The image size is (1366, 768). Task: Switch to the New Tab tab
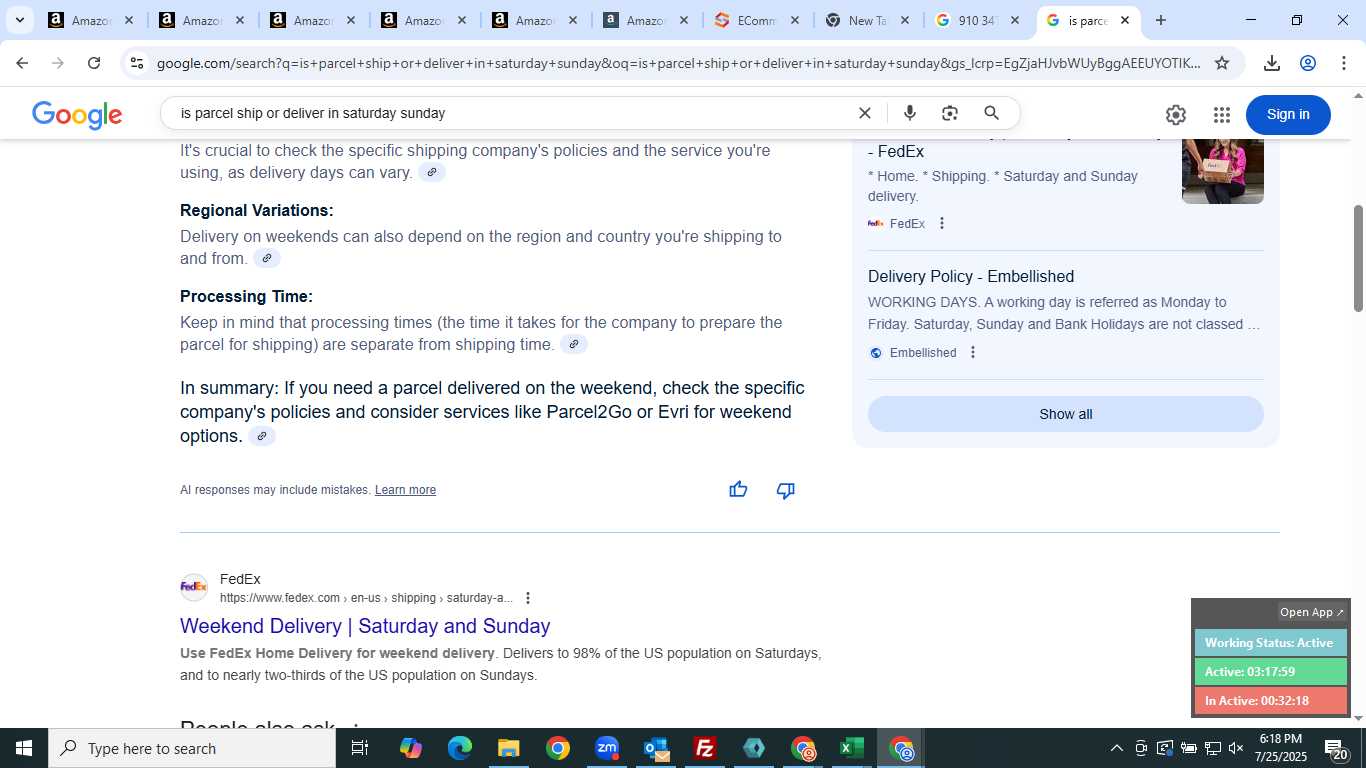click(x=868, y=20)
